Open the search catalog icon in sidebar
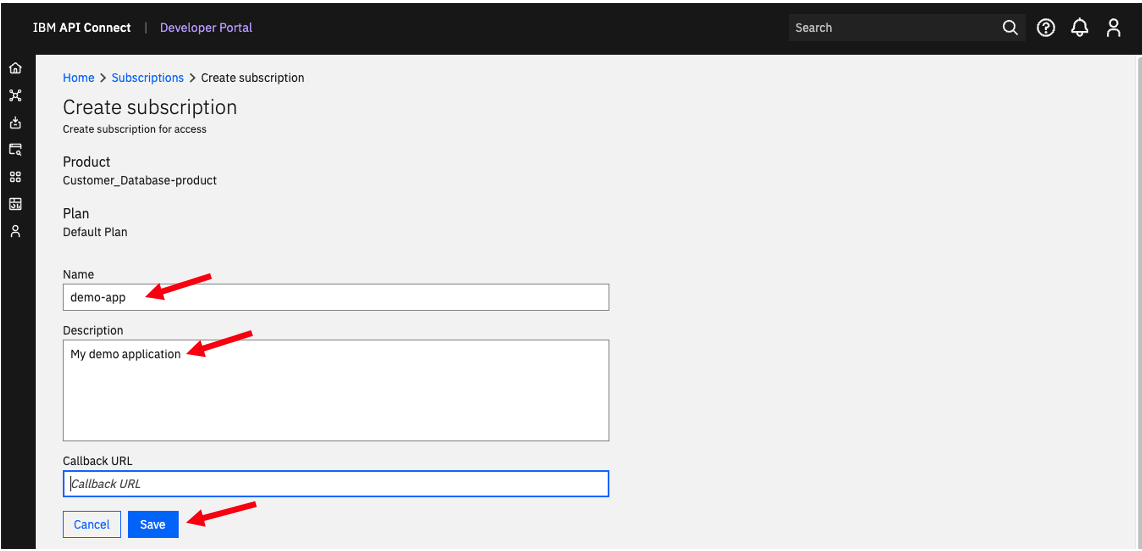Viewport: 1142px width, 551px height. click(15, 150)
